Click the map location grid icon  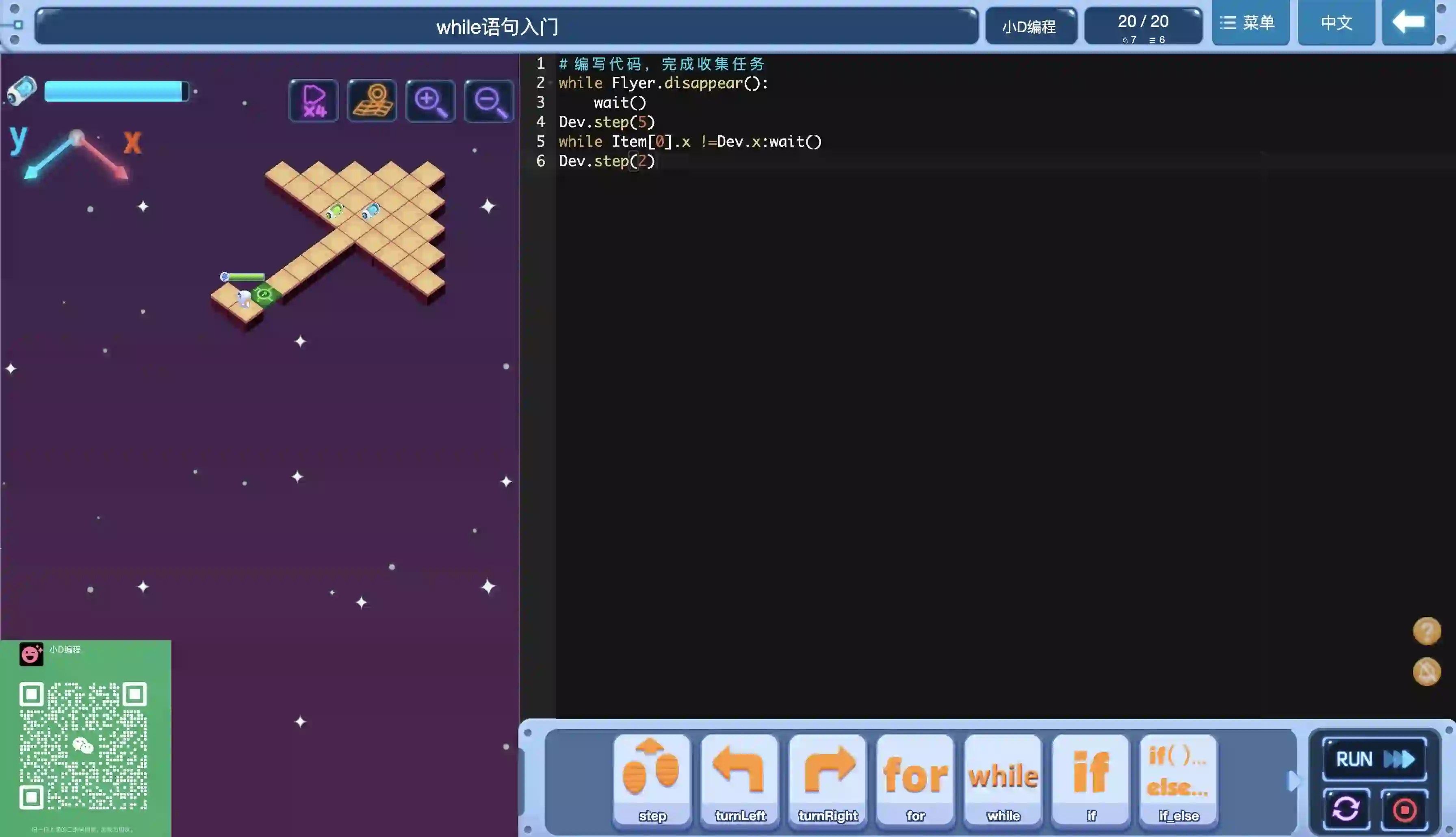click(x=372, y=101)
